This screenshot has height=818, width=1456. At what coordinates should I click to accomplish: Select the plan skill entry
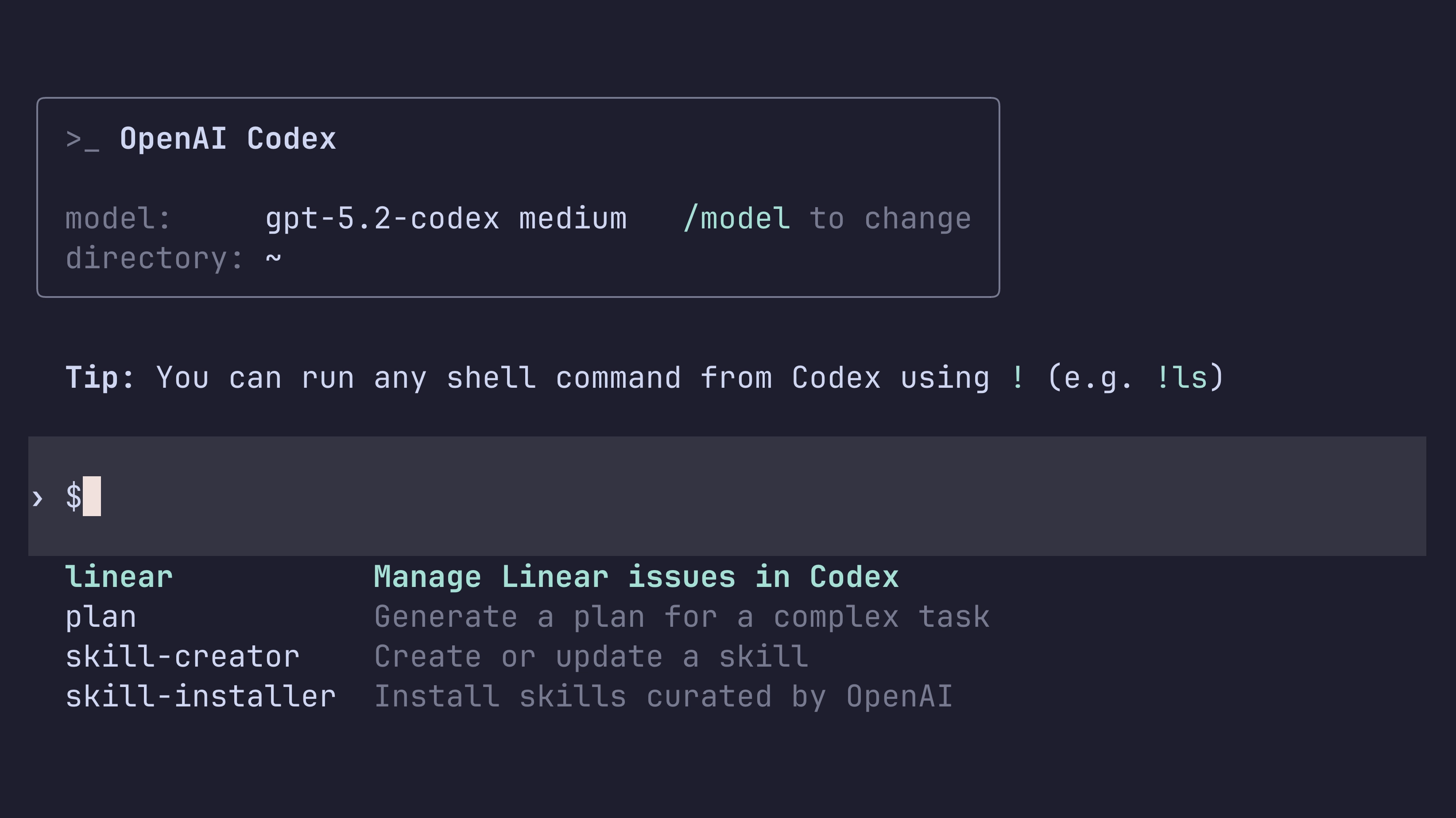(101, 617)
